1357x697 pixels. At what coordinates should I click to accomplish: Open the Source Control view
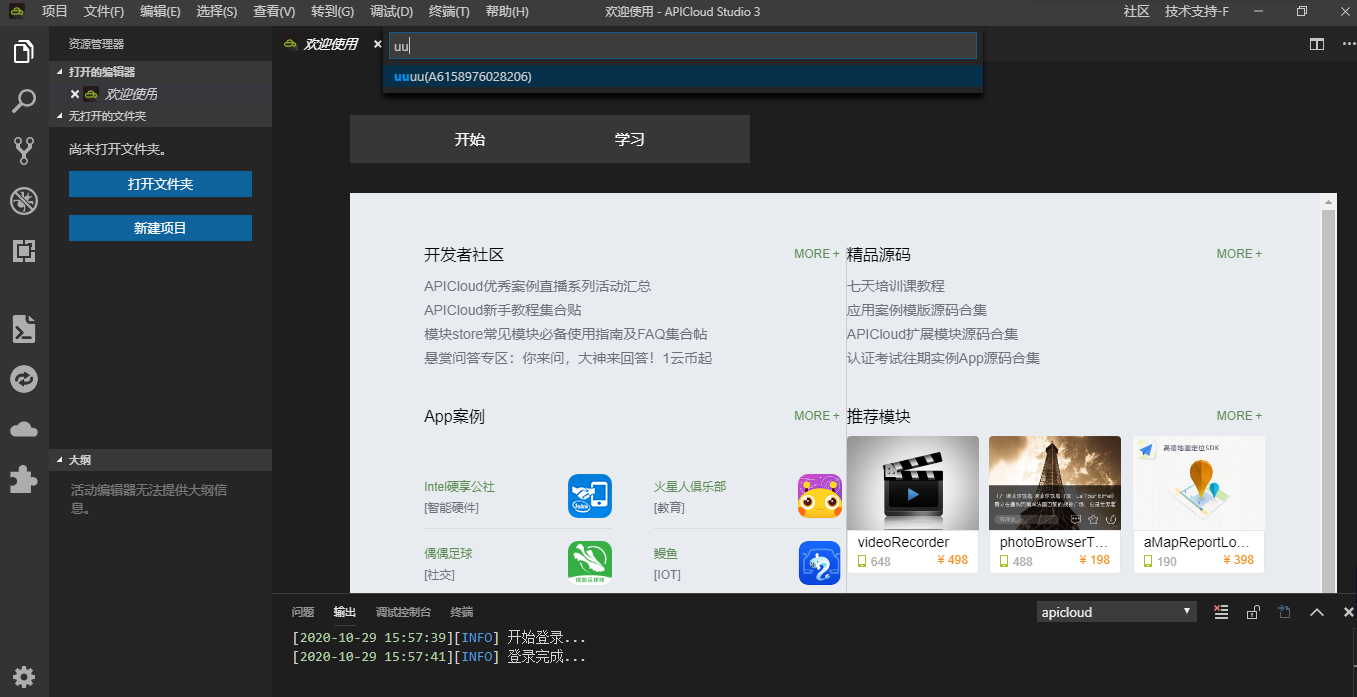click(x=24, y=151)
